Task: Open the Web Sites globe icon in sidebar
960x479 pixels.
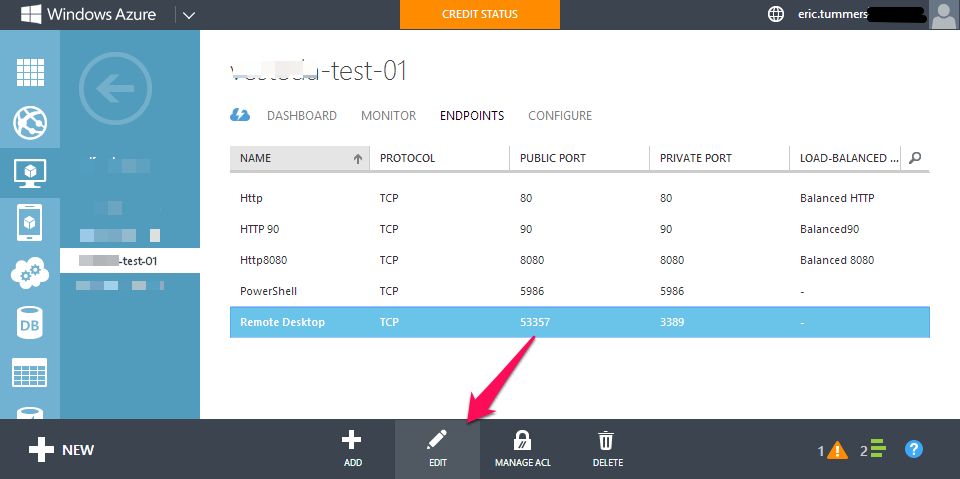Action: point(30,123)
